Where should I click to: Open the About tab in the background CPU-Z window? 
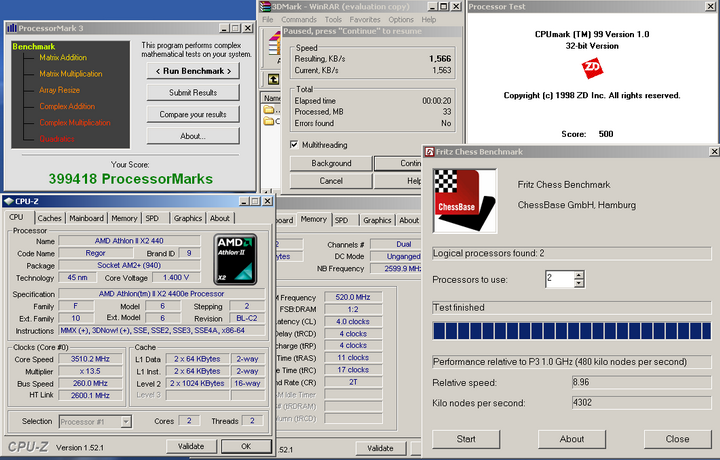click(409, 220)
